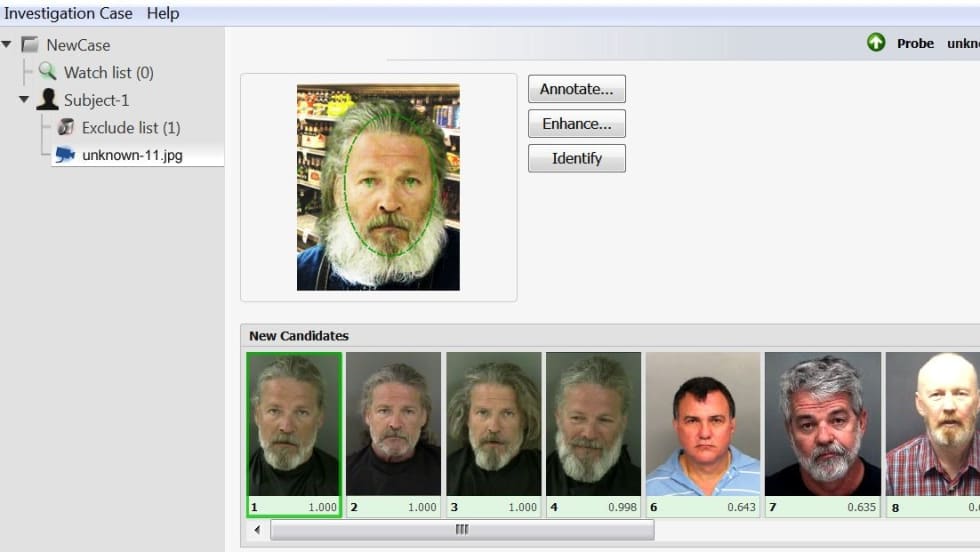Click the Subject-1 person icon
This screenshot has width=980, height=552.
pyautogui.click(x=47, y=100)
